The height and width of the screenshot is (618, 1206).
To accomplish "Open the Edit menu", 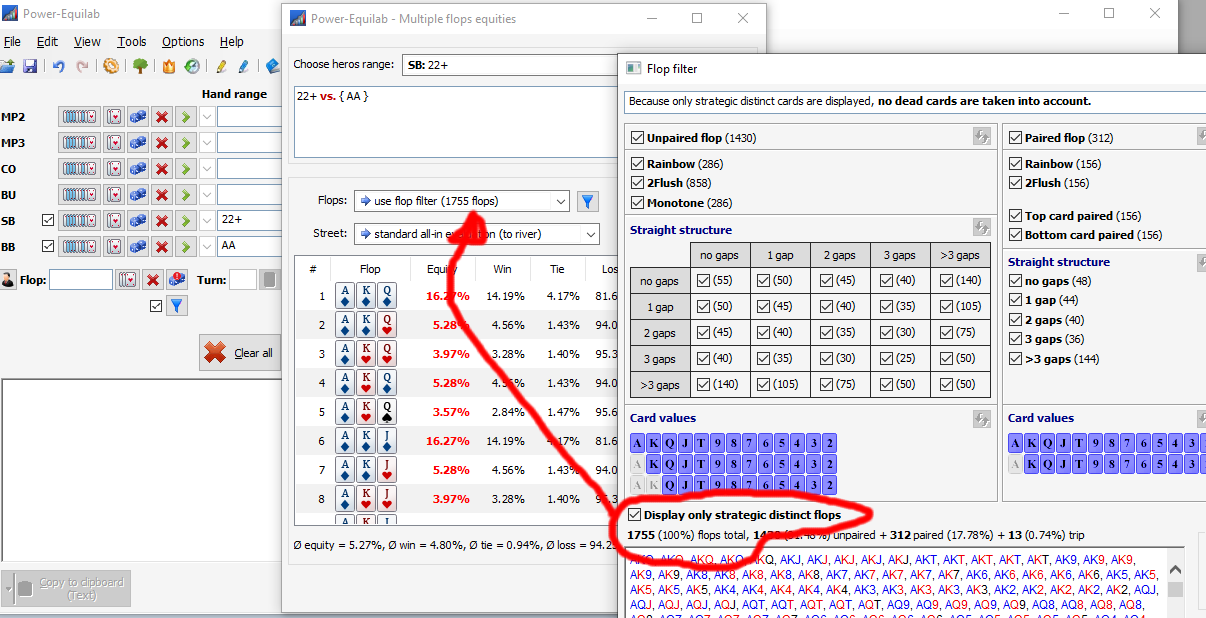I will pyautogui.click(x=47, y=42).
